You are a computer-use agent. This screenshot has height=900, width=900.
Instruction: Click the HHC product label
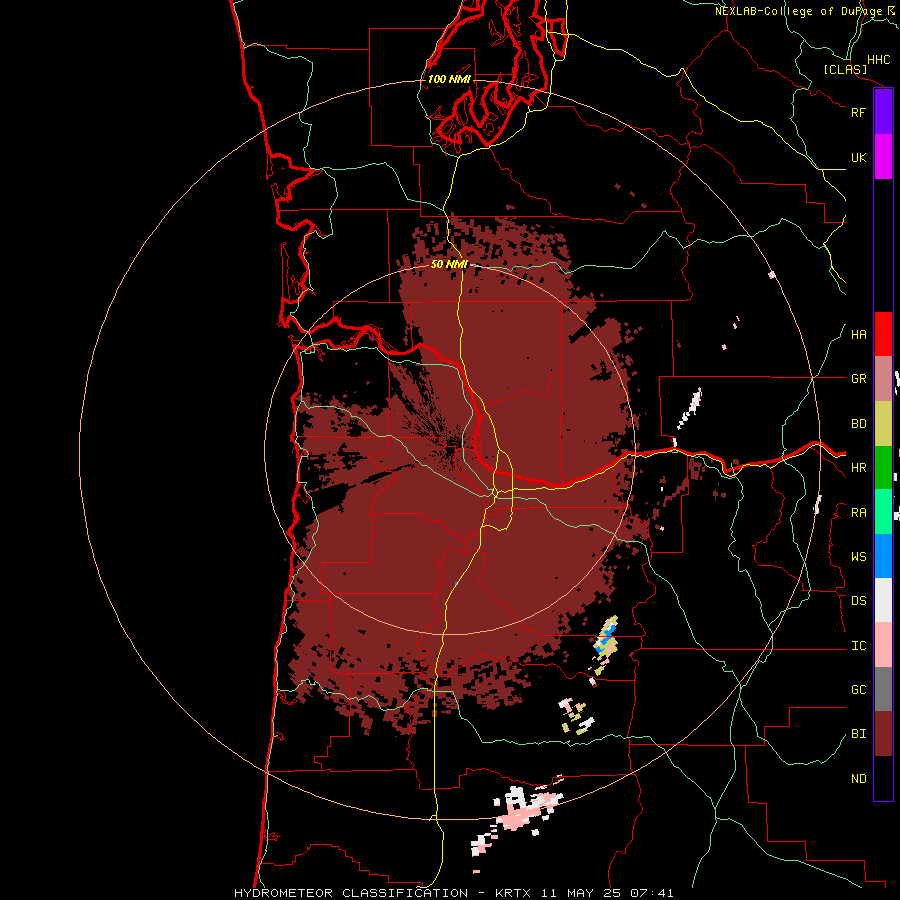tap(879, 60)
